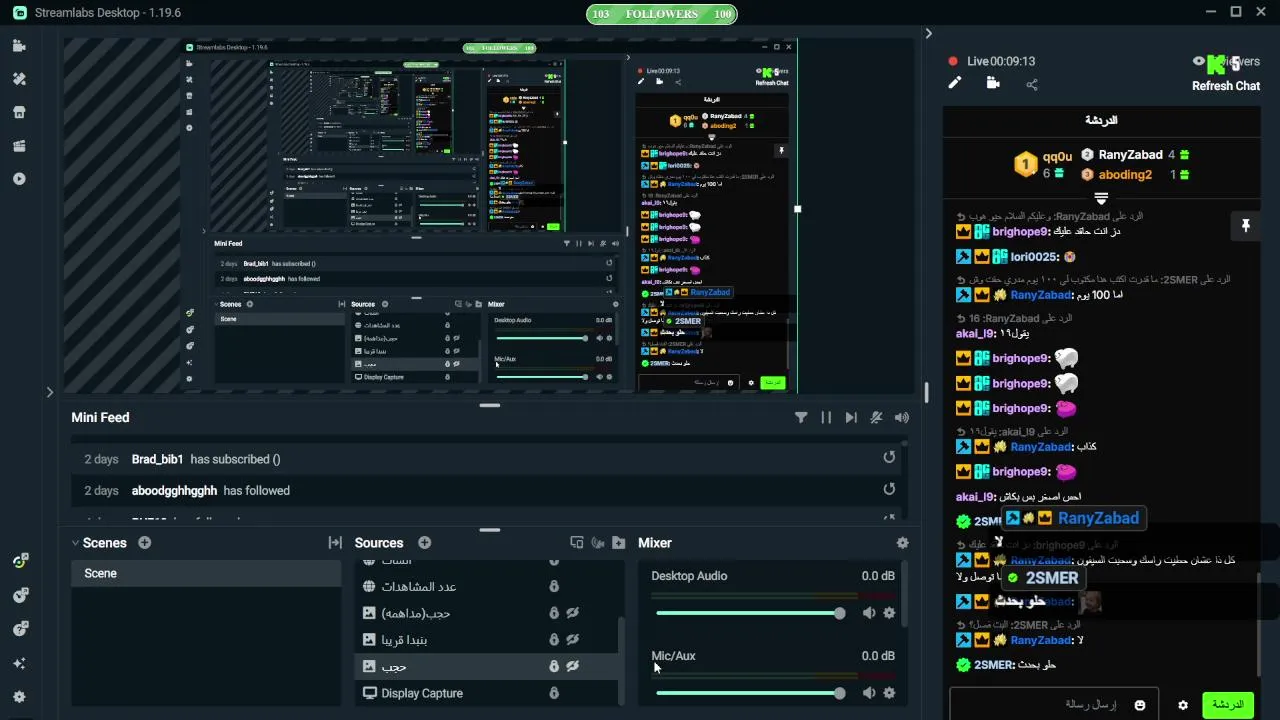Open the Themes library in the sidebar
Image resolution: width=1280 pixels, height=720 pixels.
tap(19, 79)
